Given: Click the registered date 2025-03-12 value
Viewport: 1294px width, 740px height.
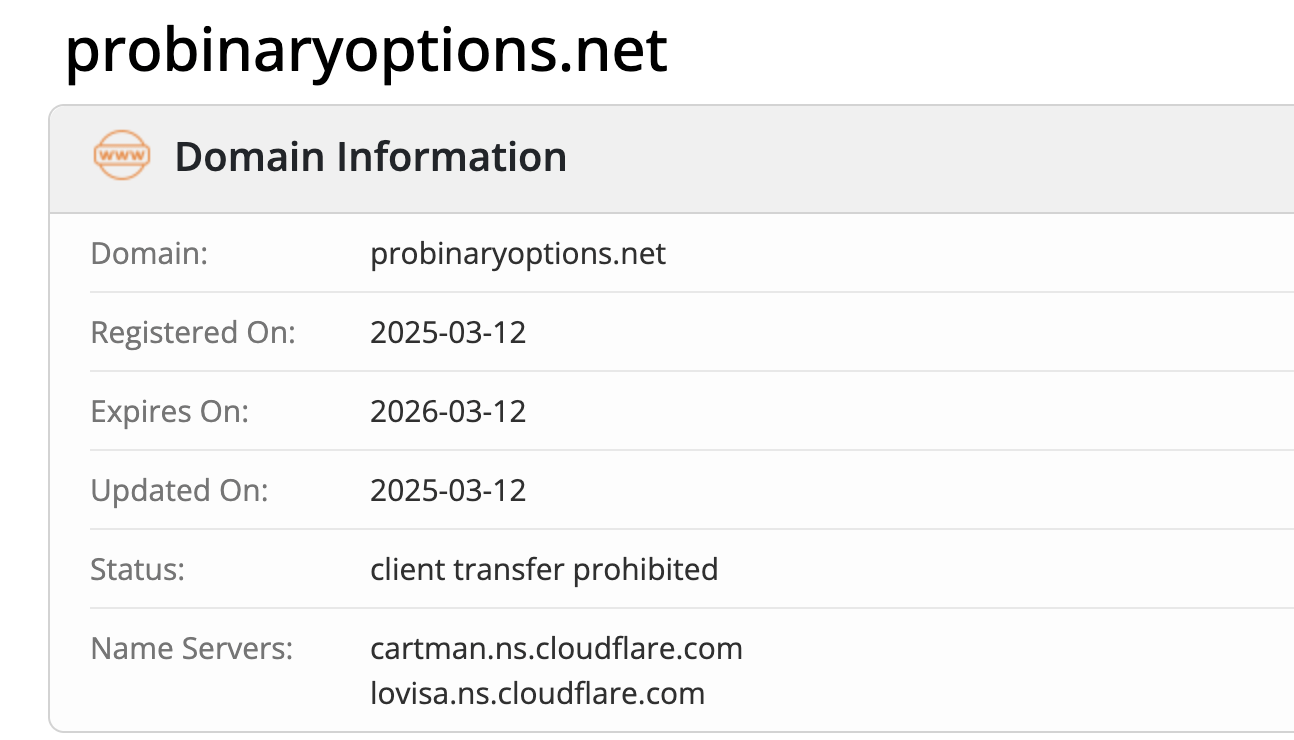Looking at the screenshot, I should pos(448,332).
